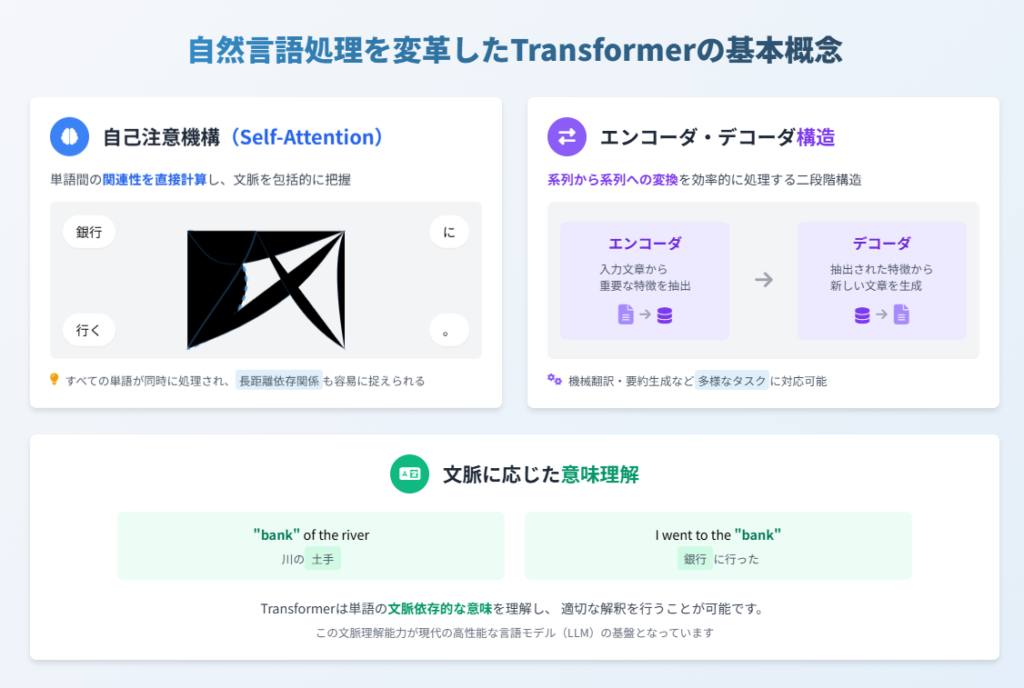Screen dimensions: 1024x688
Task: Click the black attention diagram image
Action: point(266,289)
